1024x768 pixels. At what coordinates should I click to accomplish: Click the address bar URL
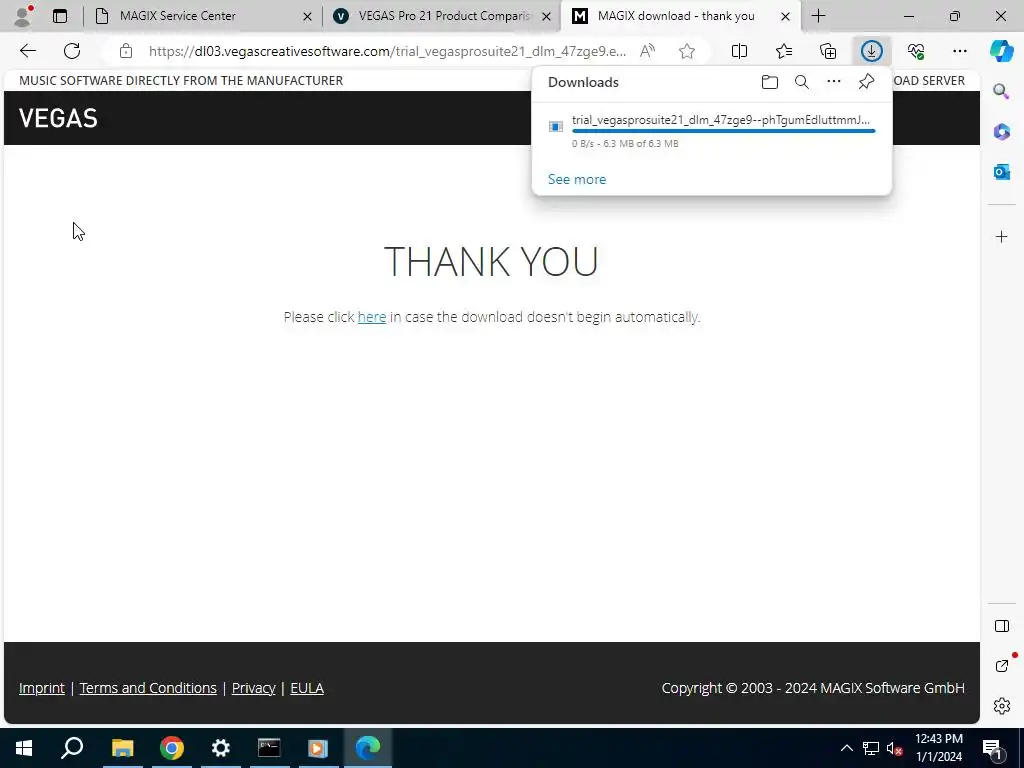[x=387, y=51]
